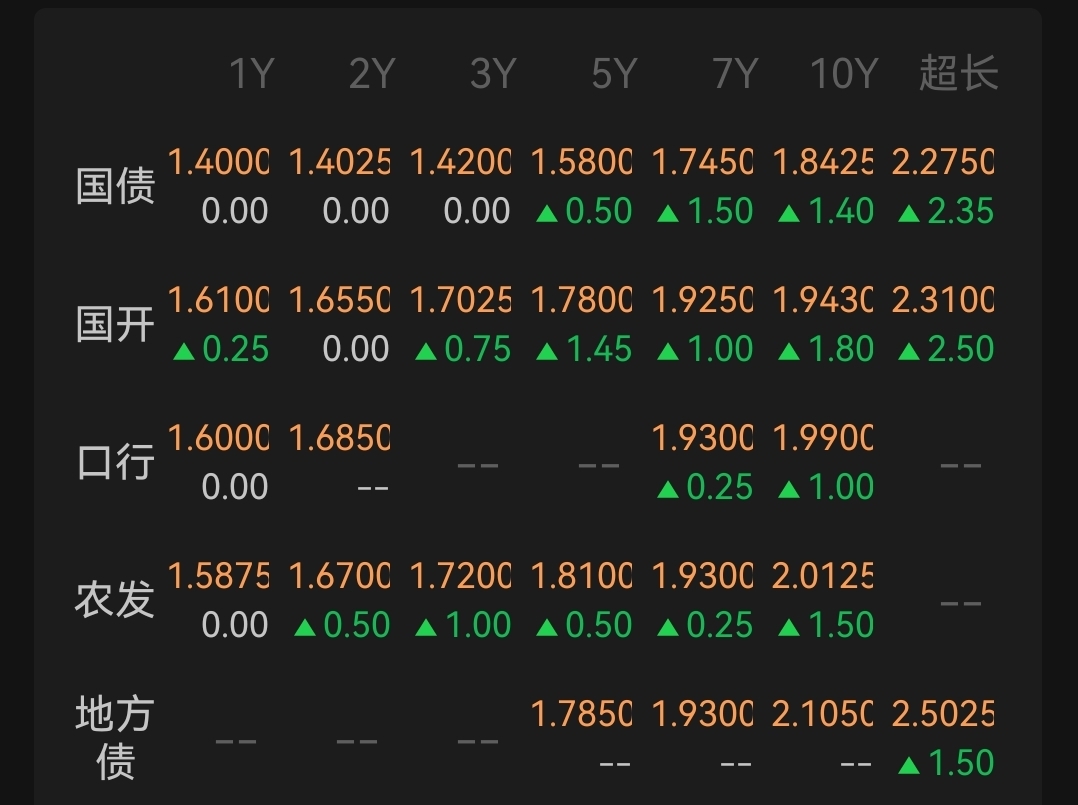This screenshot has height=805, width=1078.
Task: Tap the green arrow beside 地方债 超长 change 1.50
Action: (909, 765)
